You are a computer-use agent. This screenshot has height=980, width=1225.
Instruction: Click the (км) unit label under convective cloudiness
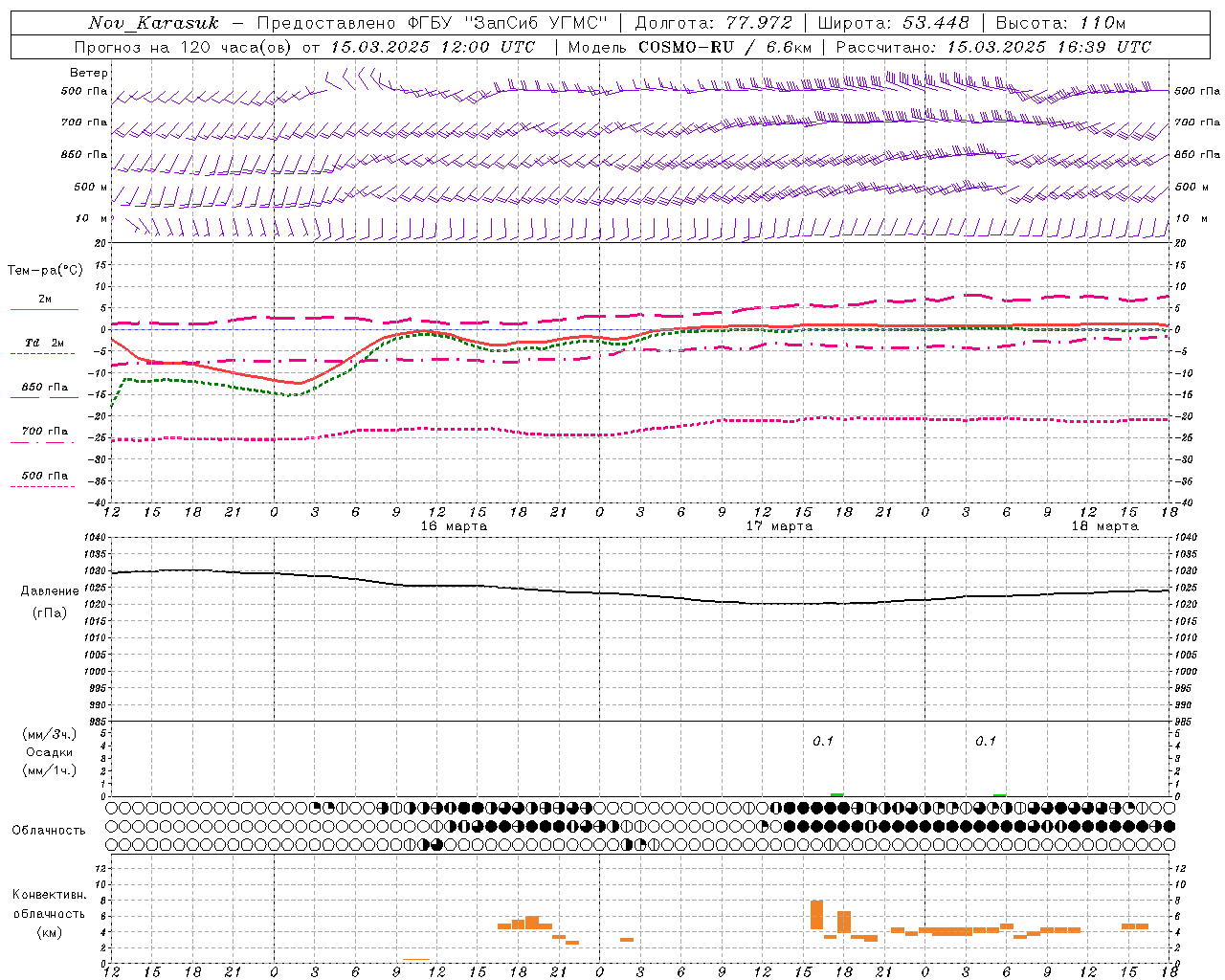(x=50, y=932)
